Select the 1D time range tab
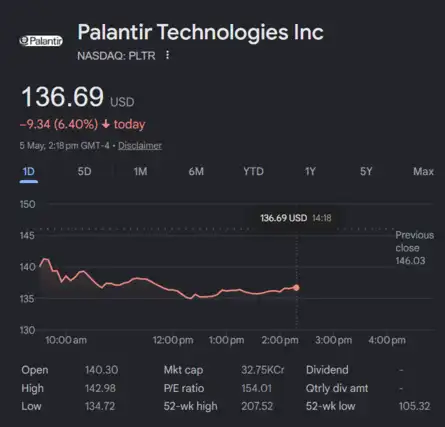Viewport: 445px width, 427px height. pyautogui.click(x=29, y=172)
